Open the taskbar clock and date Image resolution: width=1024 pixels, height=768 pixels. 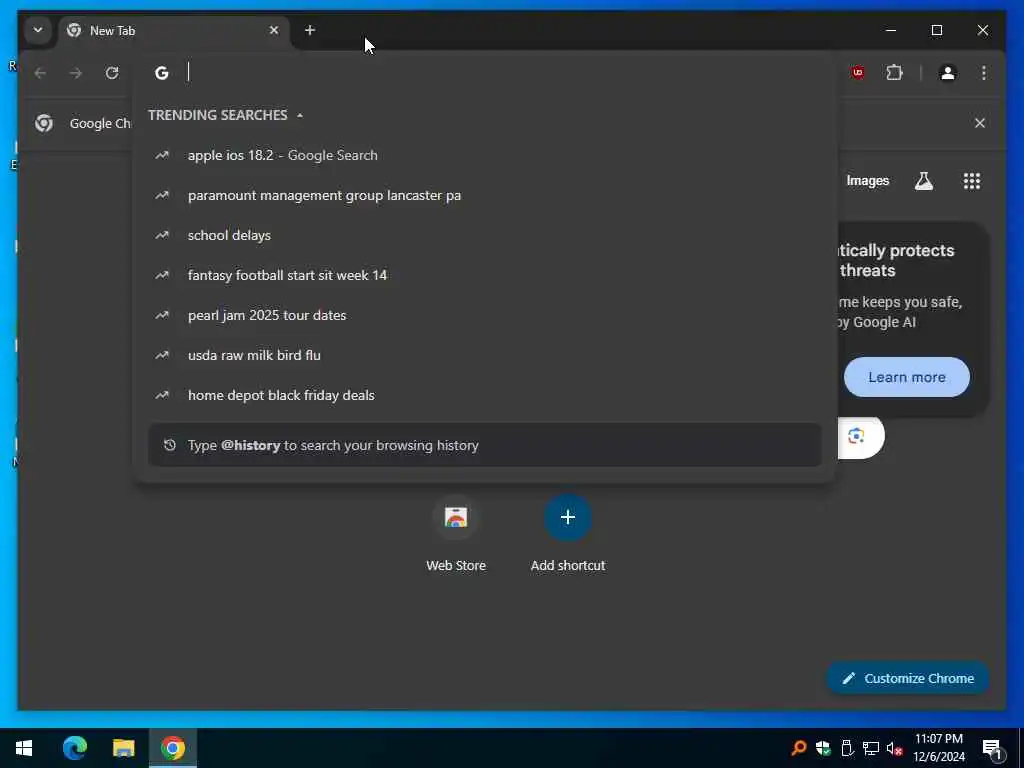pyautogui.click(x=938, y=748)
